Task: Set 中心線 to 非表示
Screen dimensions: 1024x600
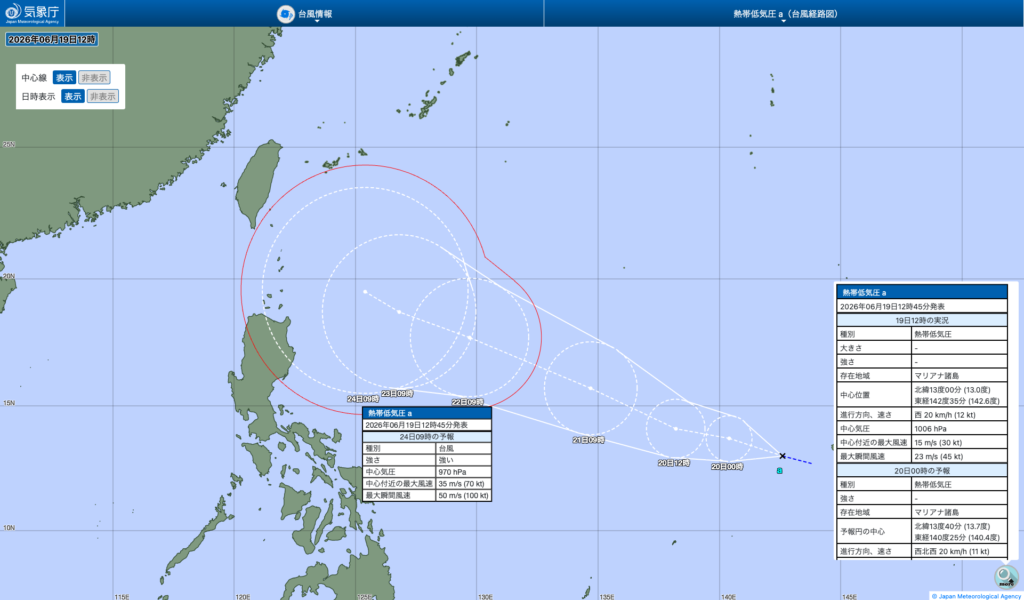Action: point(94,78)
